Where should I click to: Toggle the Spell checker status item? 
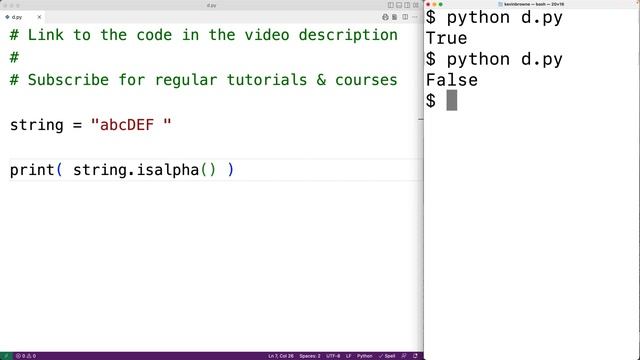tap(387, 356)
